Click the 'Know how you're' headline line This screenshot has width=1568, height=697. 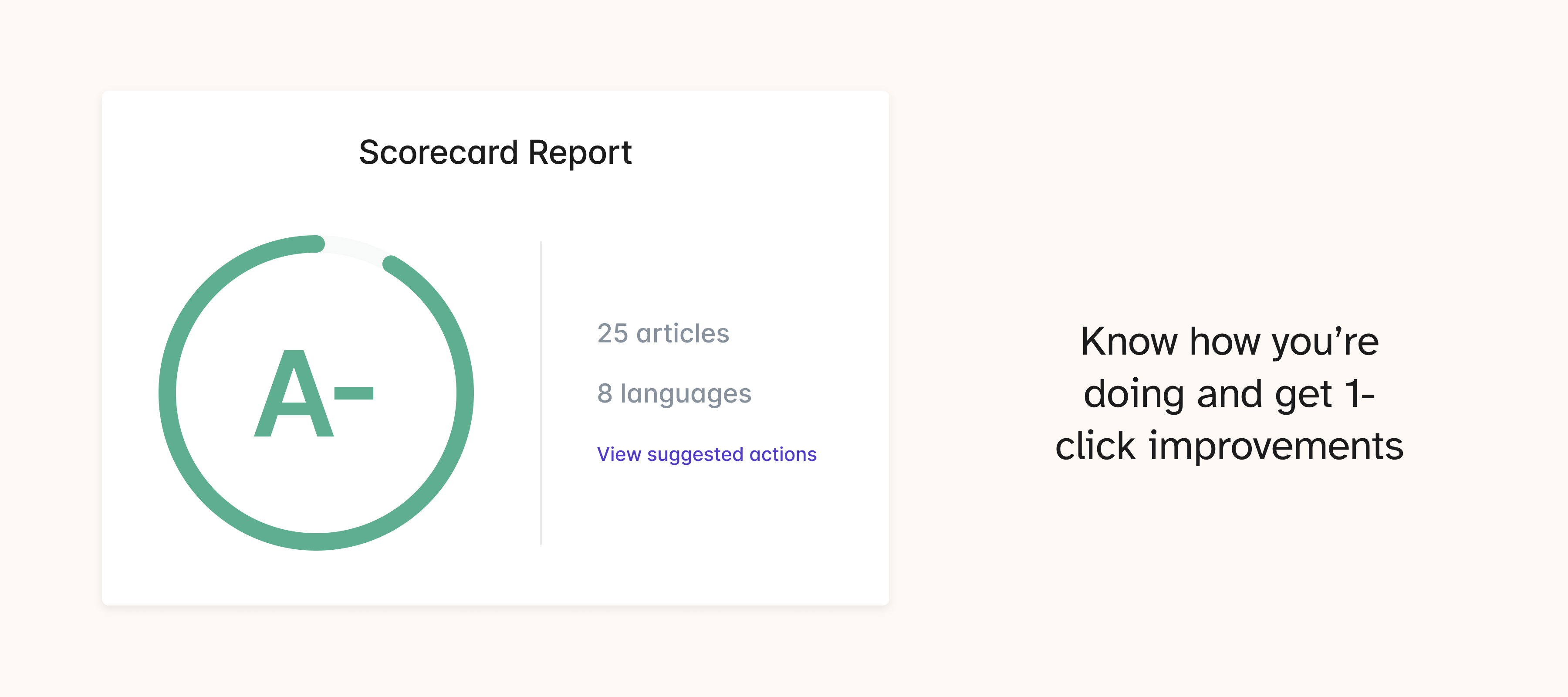click(1229, 341)
